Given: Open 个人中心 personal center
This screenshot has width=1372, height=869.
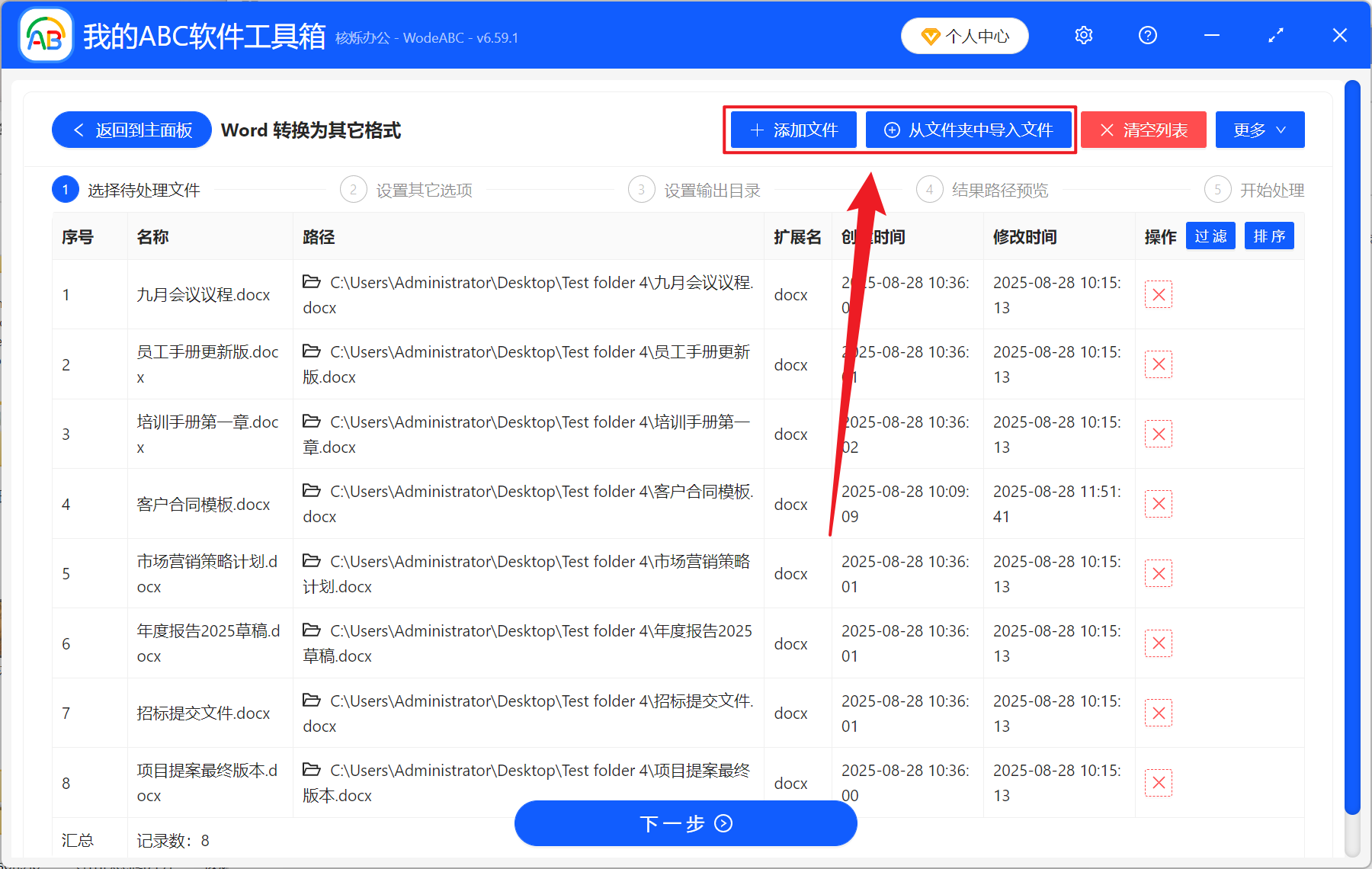Looking at the screenshot, I should coord(964,35).
